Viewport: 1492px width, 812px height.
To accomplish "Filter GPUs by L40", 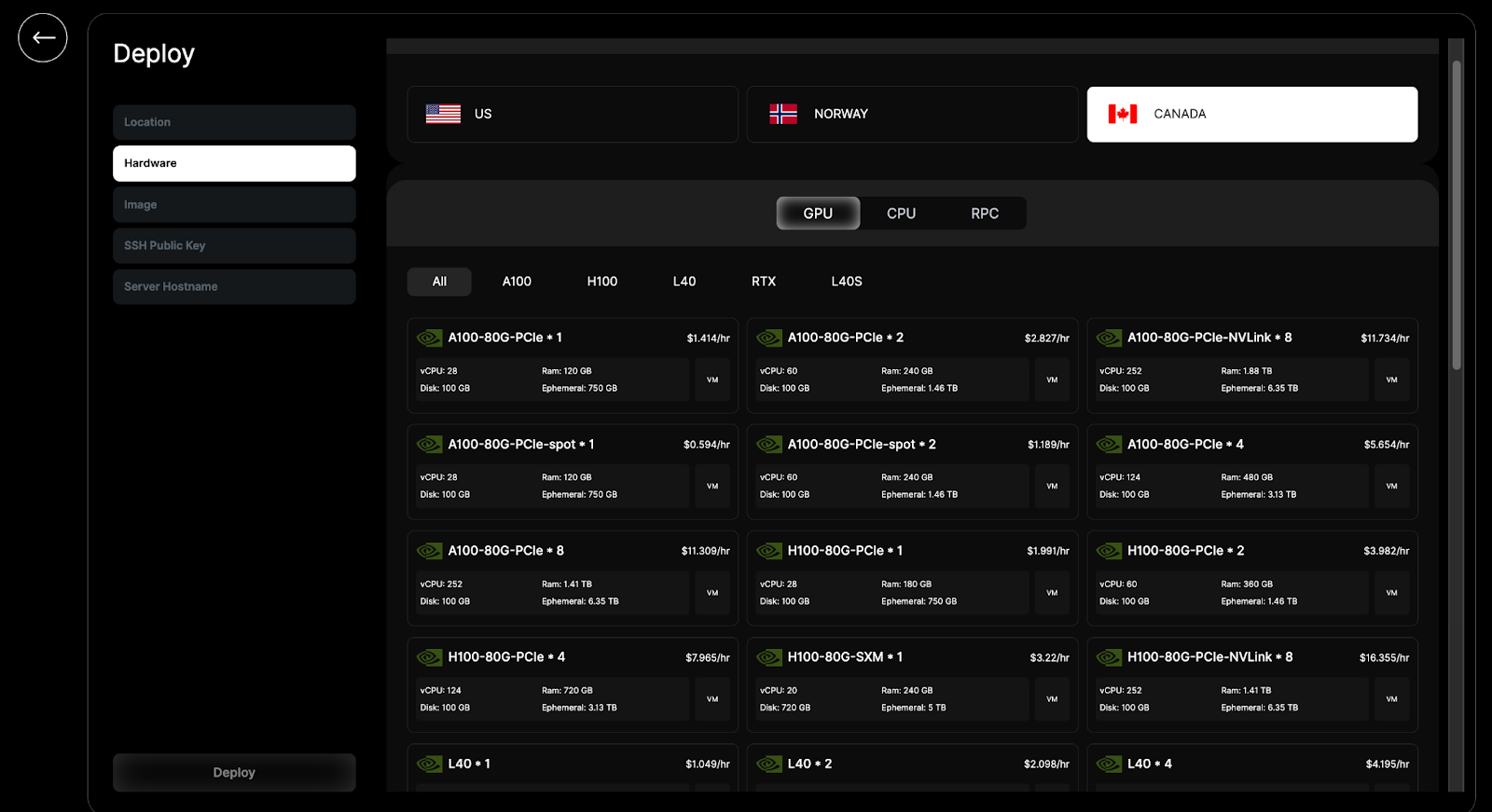I will pos(684,282).
